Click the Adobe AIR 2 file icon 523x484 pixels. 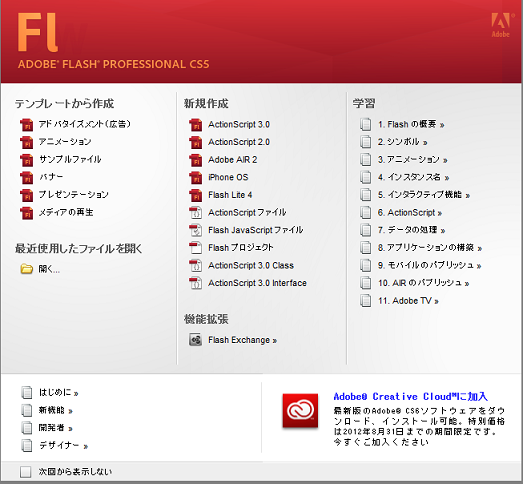coord(196,160)
